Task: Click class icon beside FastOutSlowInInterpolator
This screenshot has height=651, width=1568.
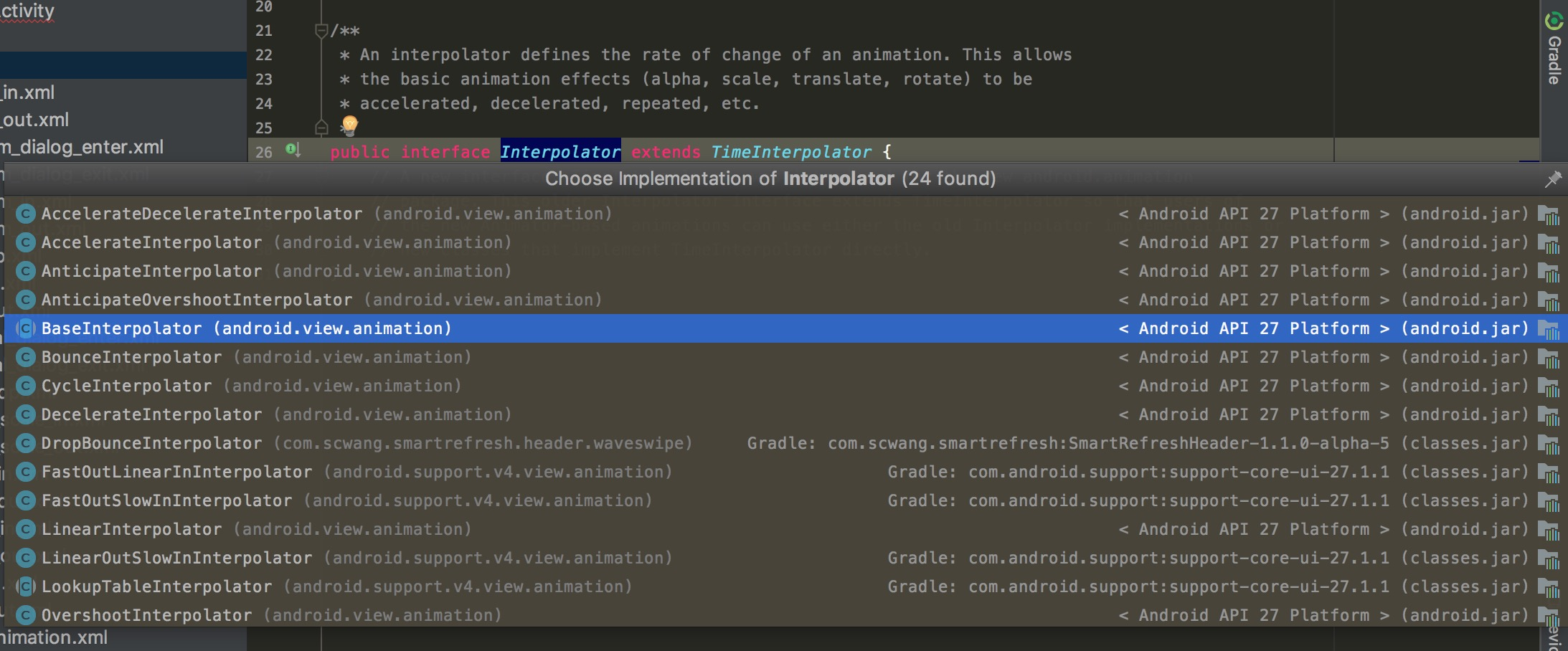Action: 26,500
